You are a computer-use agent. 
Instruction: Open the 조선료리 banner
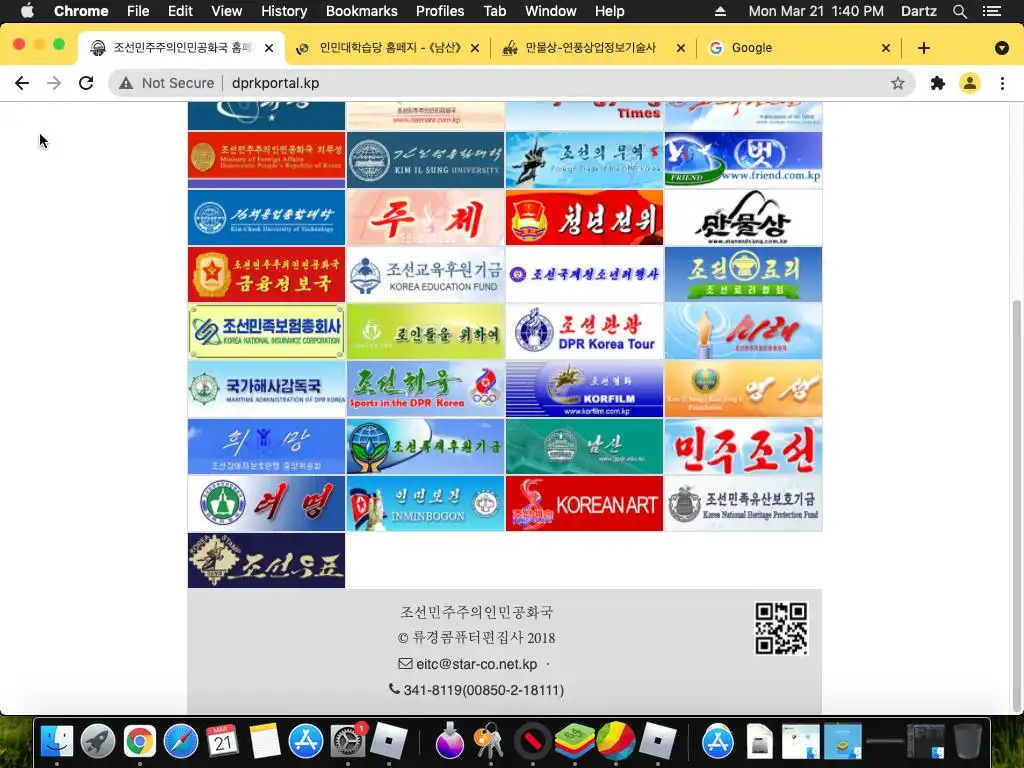pos(743,274)
